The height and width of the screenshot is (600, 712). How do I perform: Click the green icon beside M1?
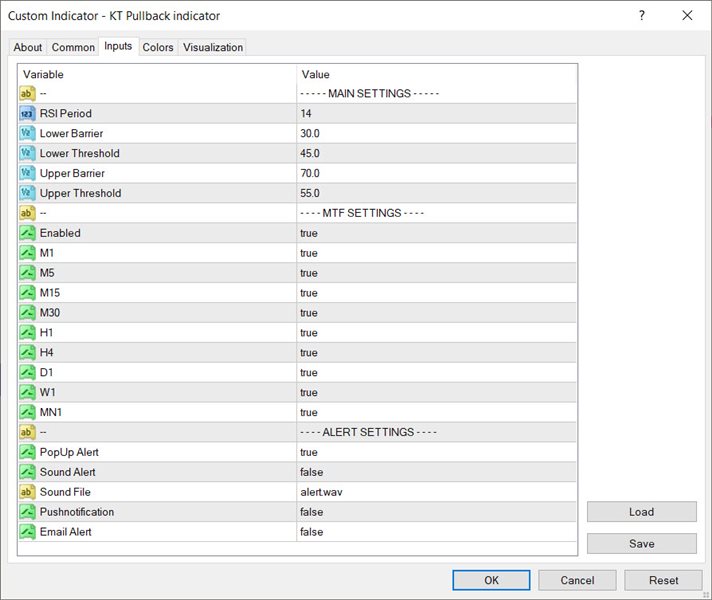[27, 253]
